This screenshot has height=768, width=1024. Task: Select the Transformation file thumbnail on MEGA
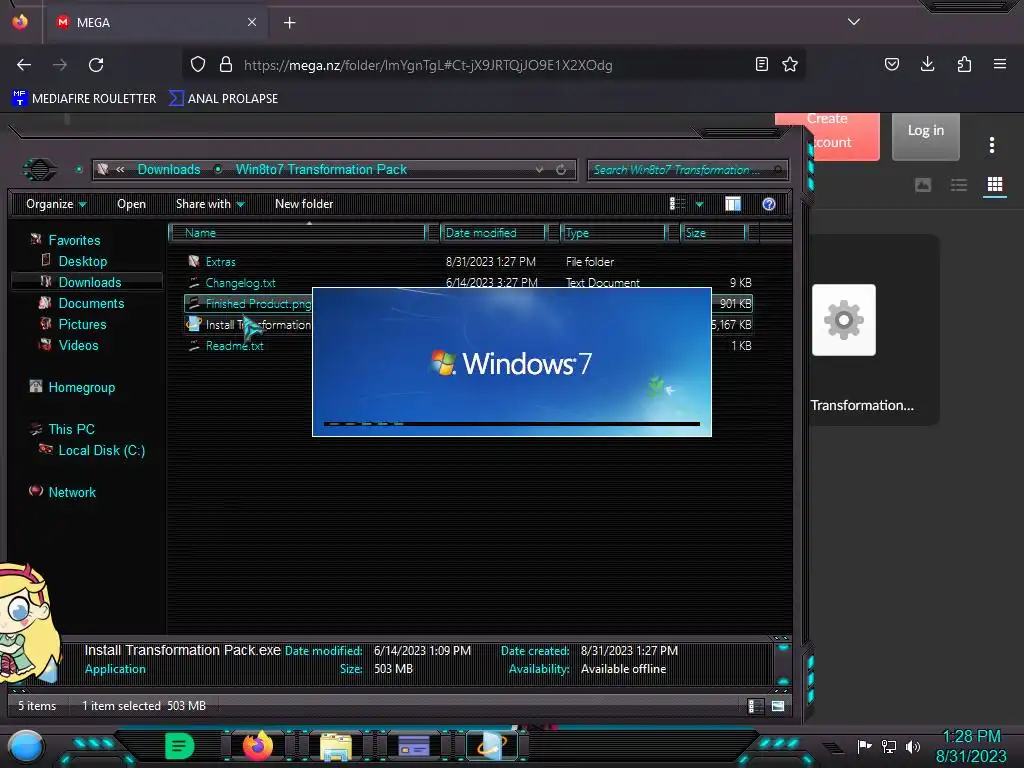(844, 320)
